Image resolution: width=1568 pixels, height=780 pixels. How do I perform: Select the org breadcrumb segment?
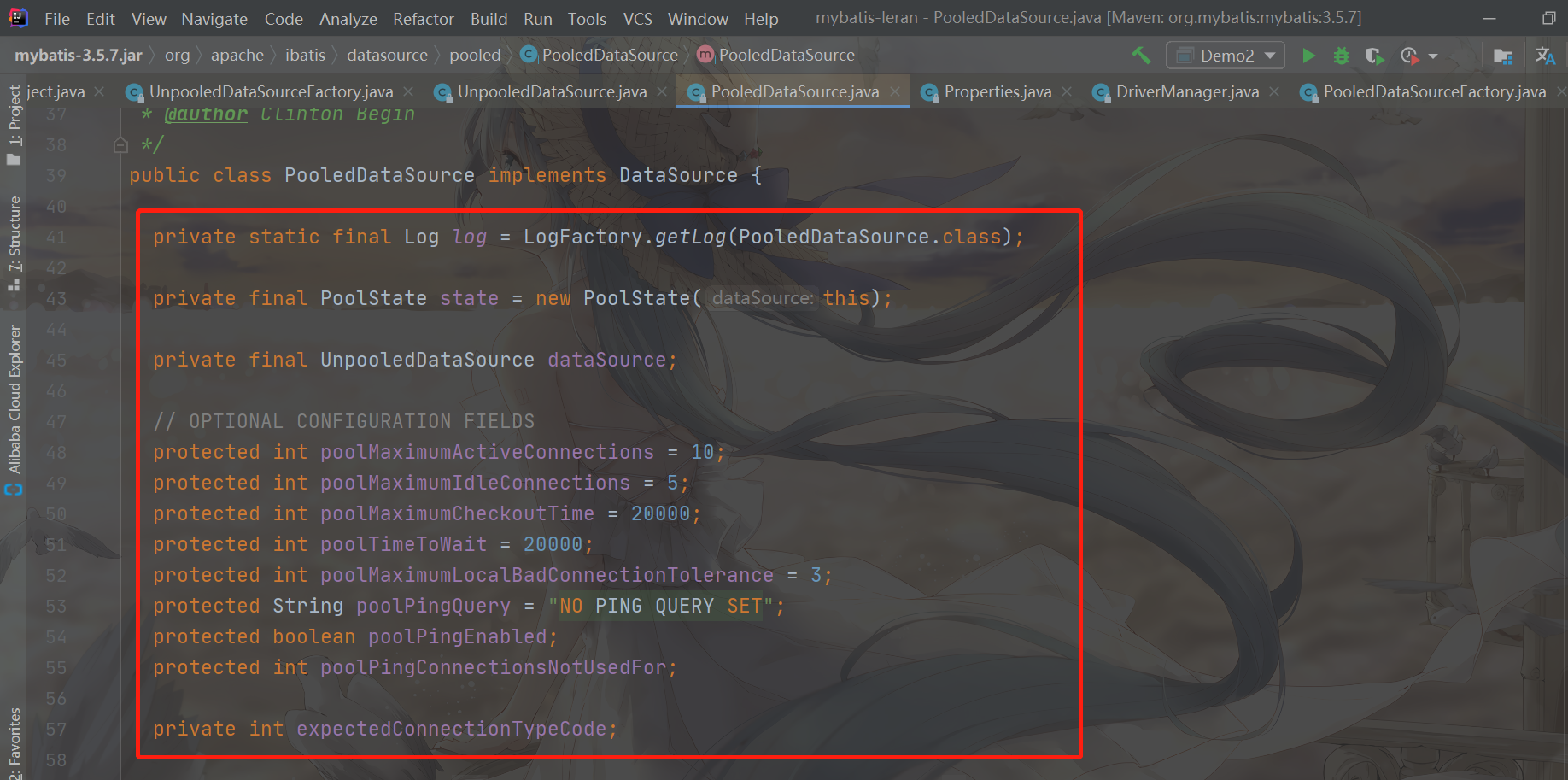coord(177,55)
